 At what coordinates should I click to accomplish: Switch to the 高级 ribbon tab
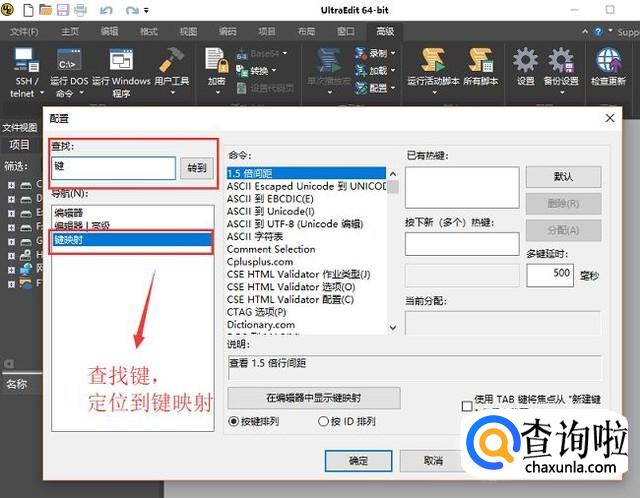coord(385,31)
